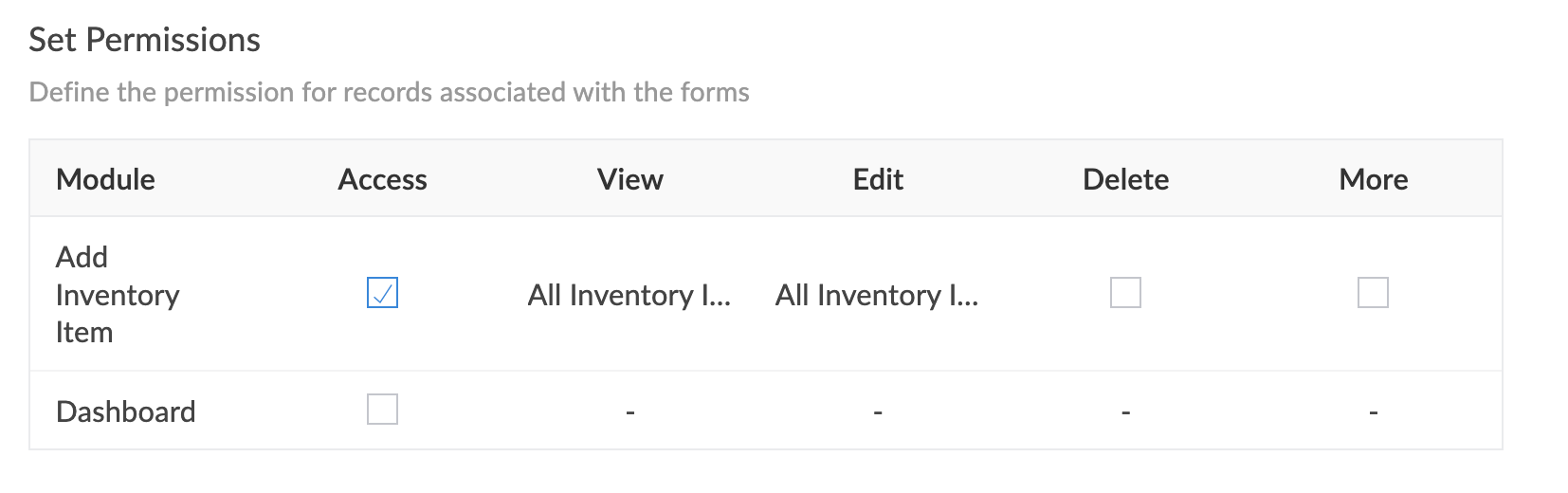Enable Access for the Dashboard module
This screenshot has width=1568, height=493.
(x=382, y=410)
